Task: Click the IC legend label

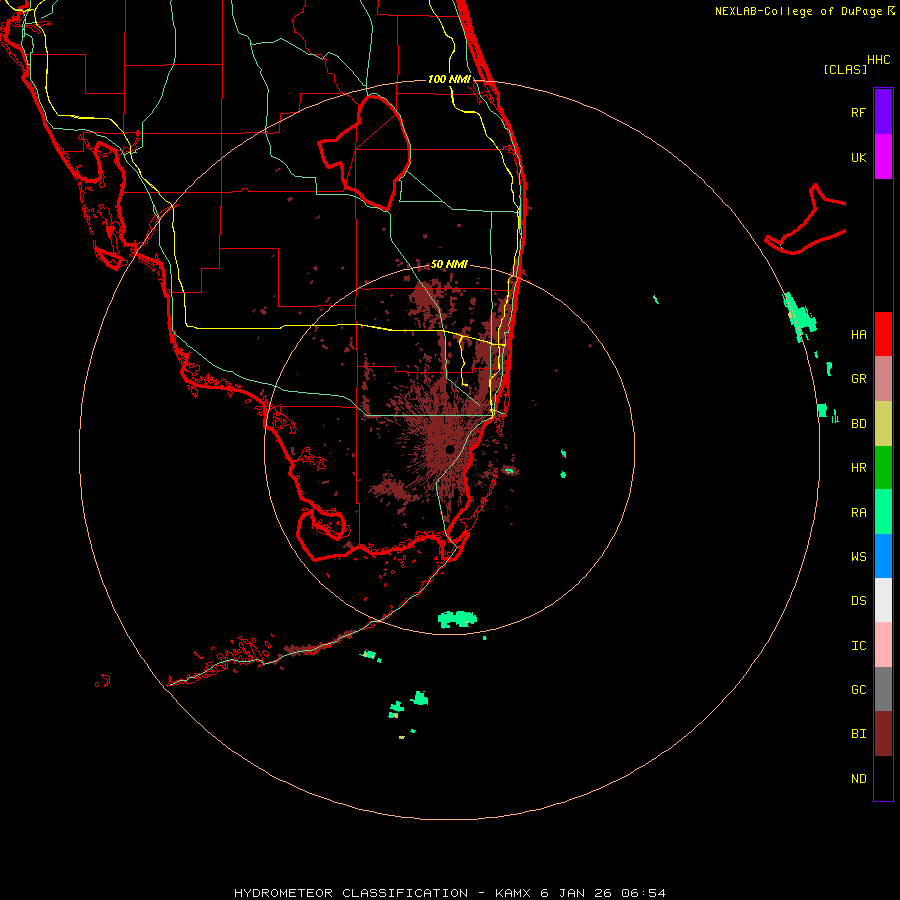Action: point(858,646)
